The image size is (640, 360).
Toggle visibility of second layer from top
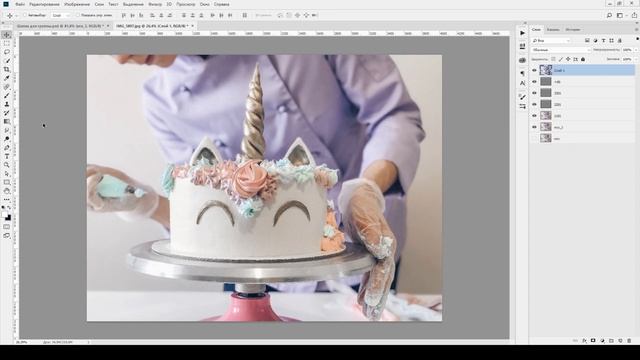click(534, 82)
